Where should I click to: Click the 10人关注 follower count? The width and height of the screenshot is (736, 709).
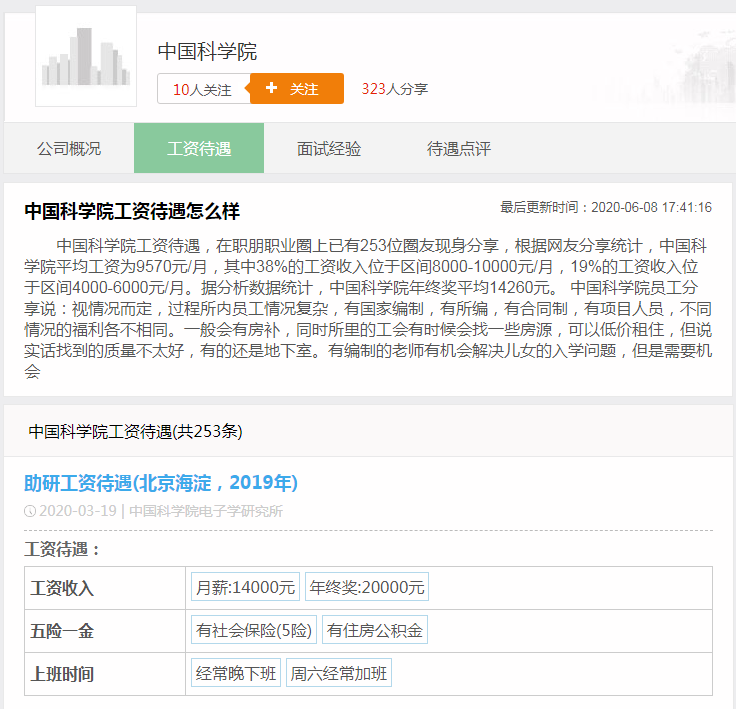[202, 89]
